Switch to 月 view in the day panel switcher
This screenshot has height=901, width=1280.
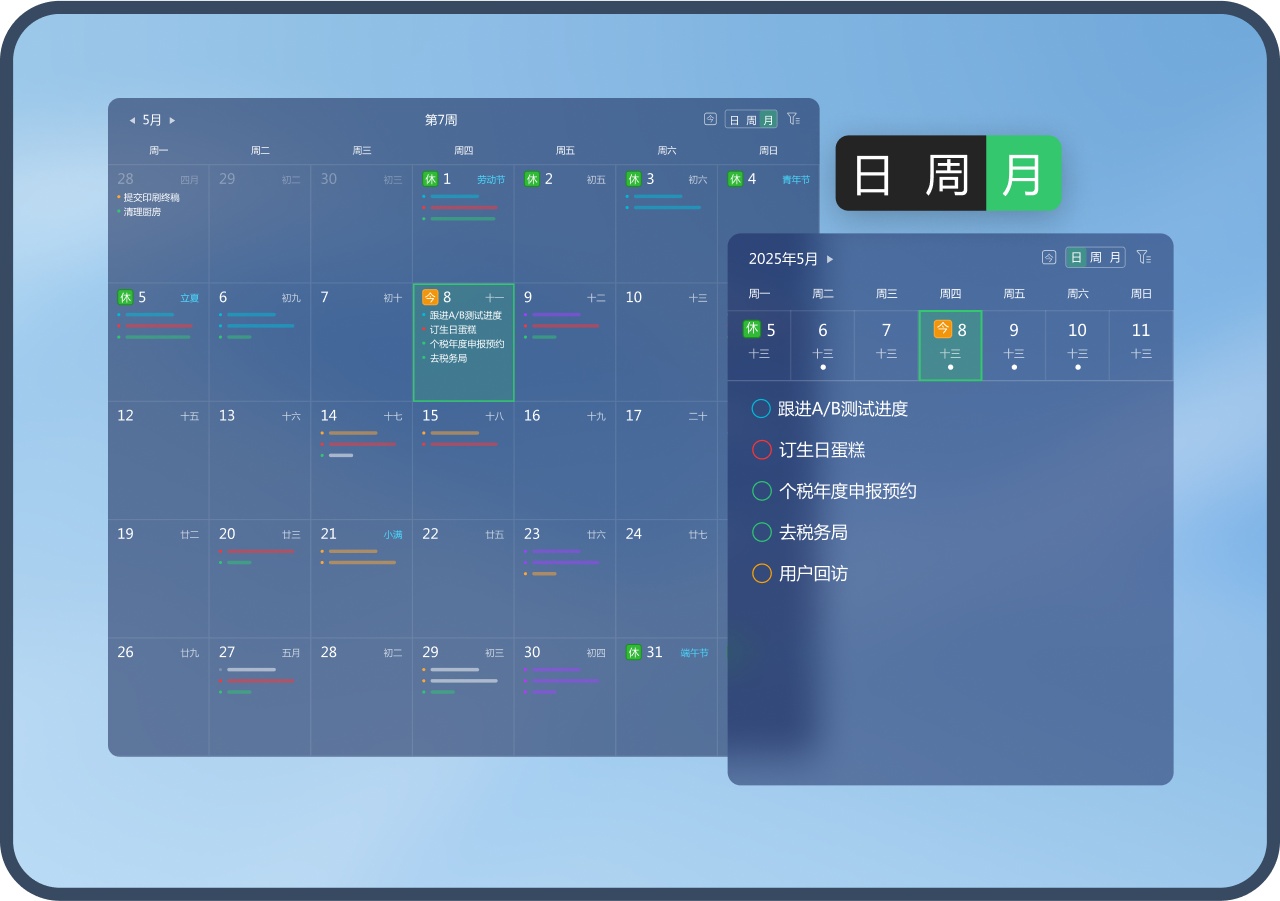(x=1115, y=257)
